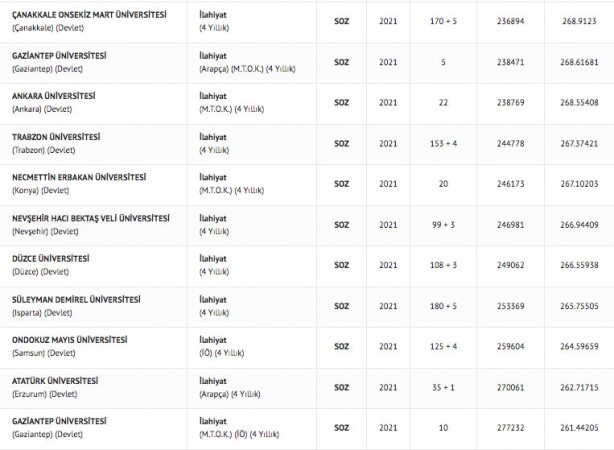The image size is (614, 450).
Task: Click the score 266.55938 in Düzce row
Action: 579,265
